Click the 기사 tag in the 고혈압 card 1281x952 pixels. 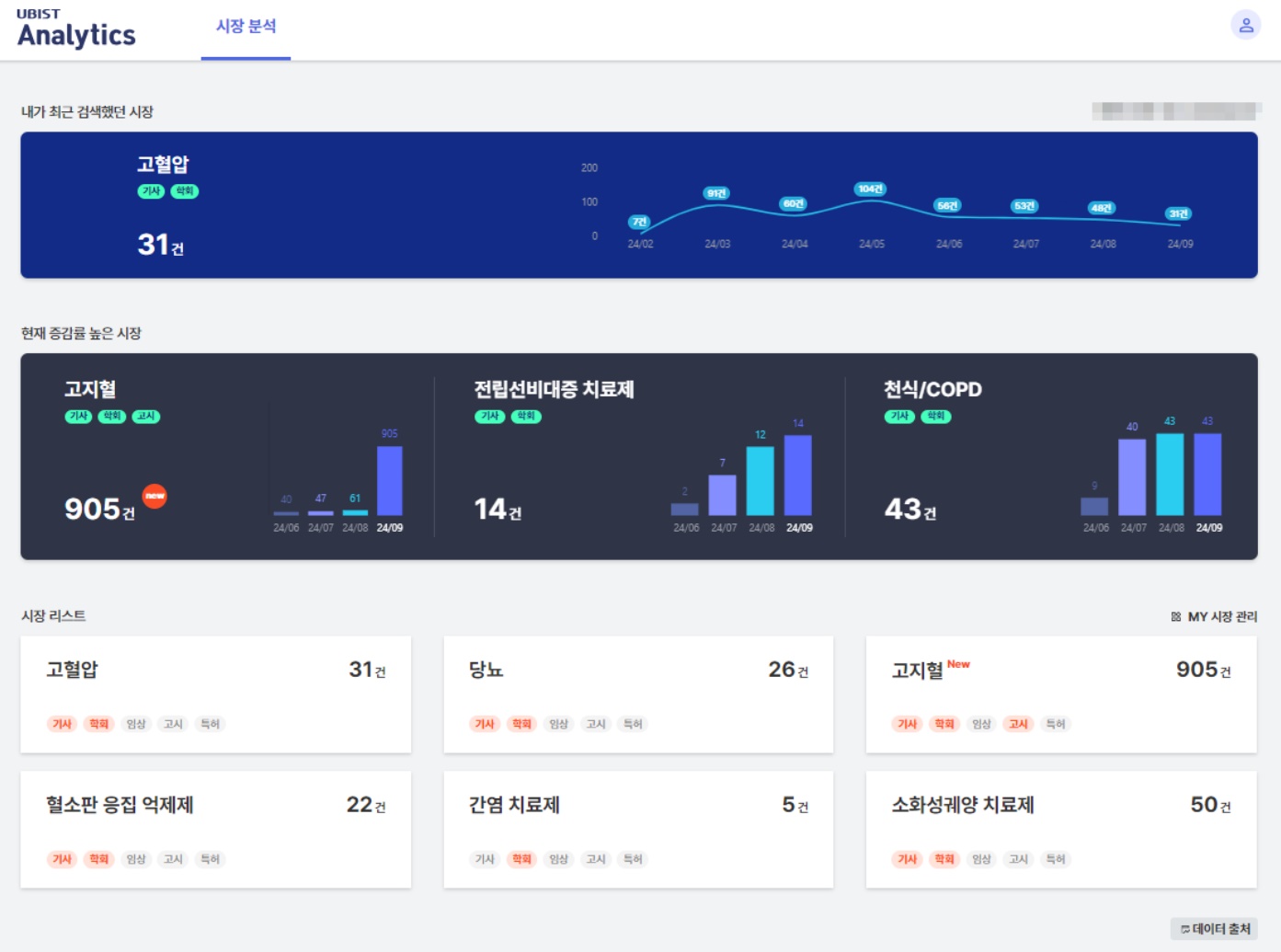(62, 724)
